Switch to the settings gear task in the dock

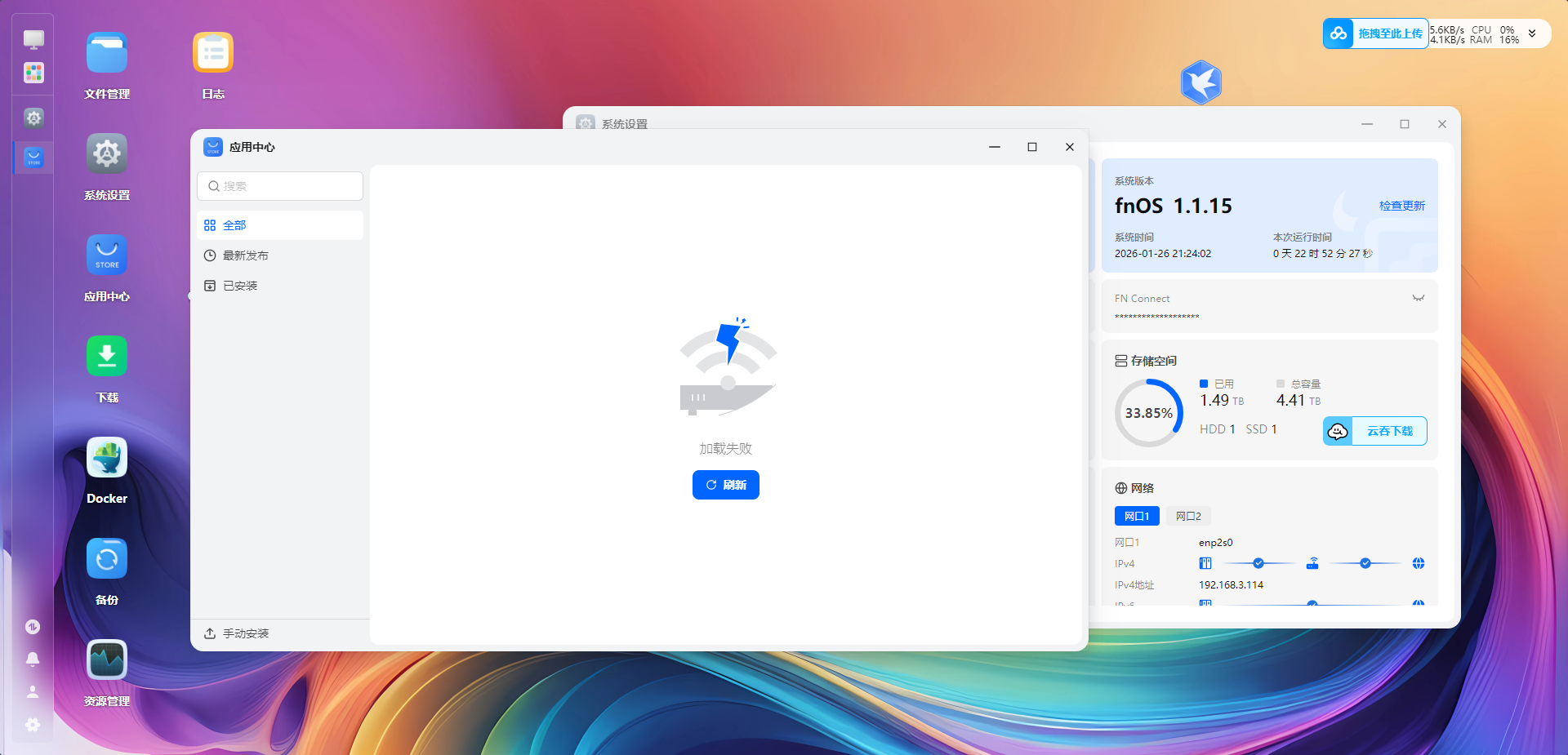[33, 118]
